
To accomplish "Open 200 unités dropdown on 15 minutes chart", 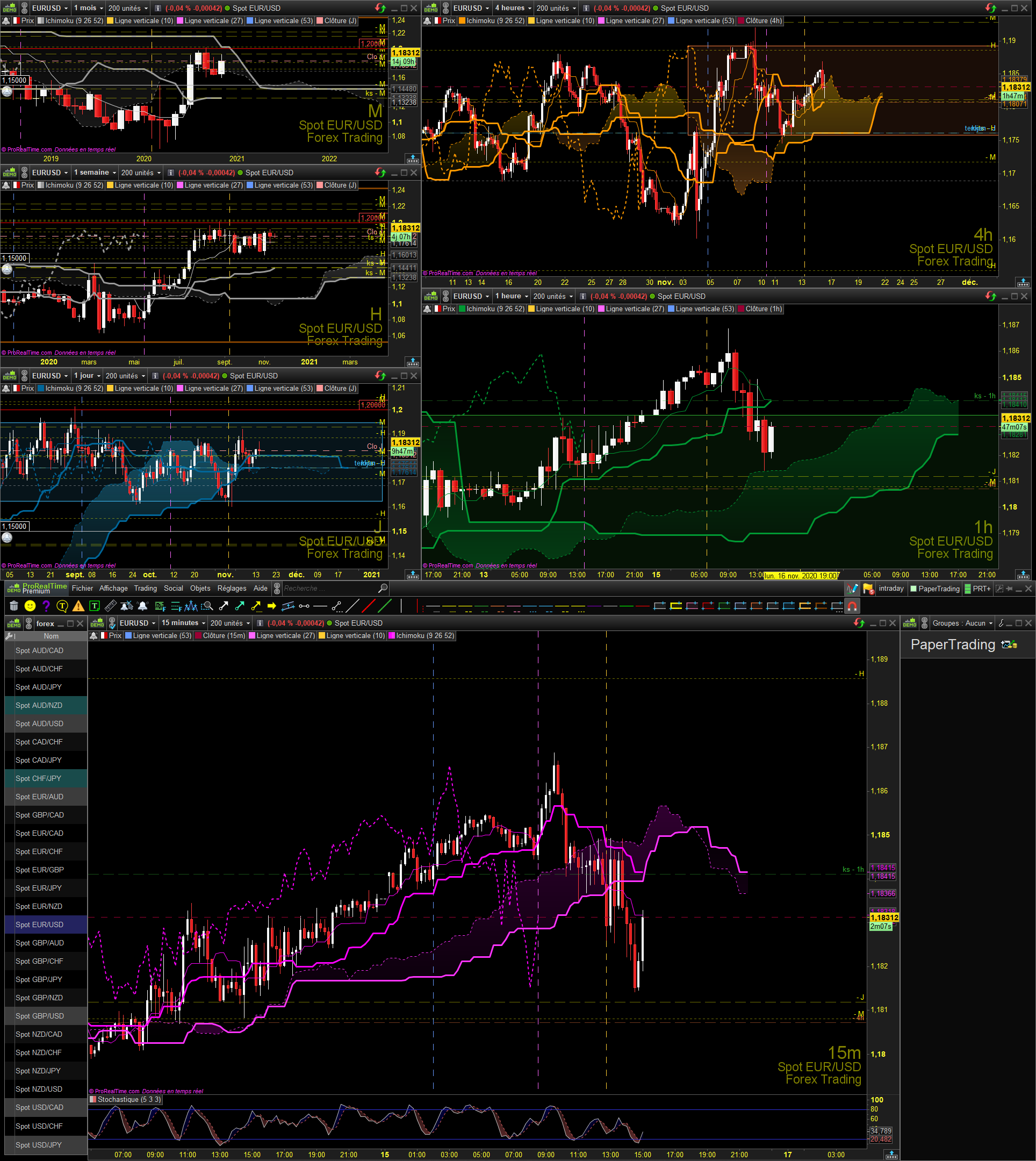I will point(230,623).
